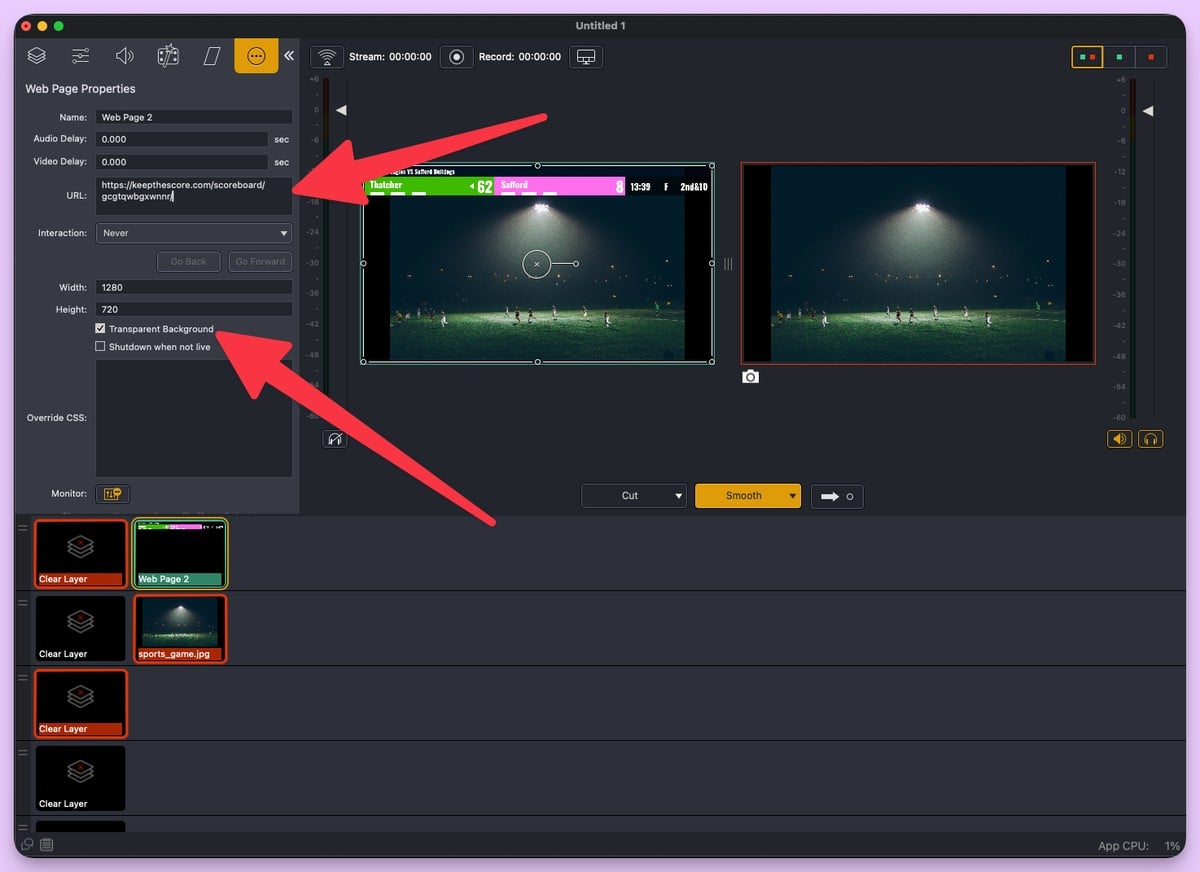Image resolution: width=1200 pixels, height=872 pixels.
Task: Open the Interaction dropdown set to Never
Action: pyautogui.click(x=193, y=233)
